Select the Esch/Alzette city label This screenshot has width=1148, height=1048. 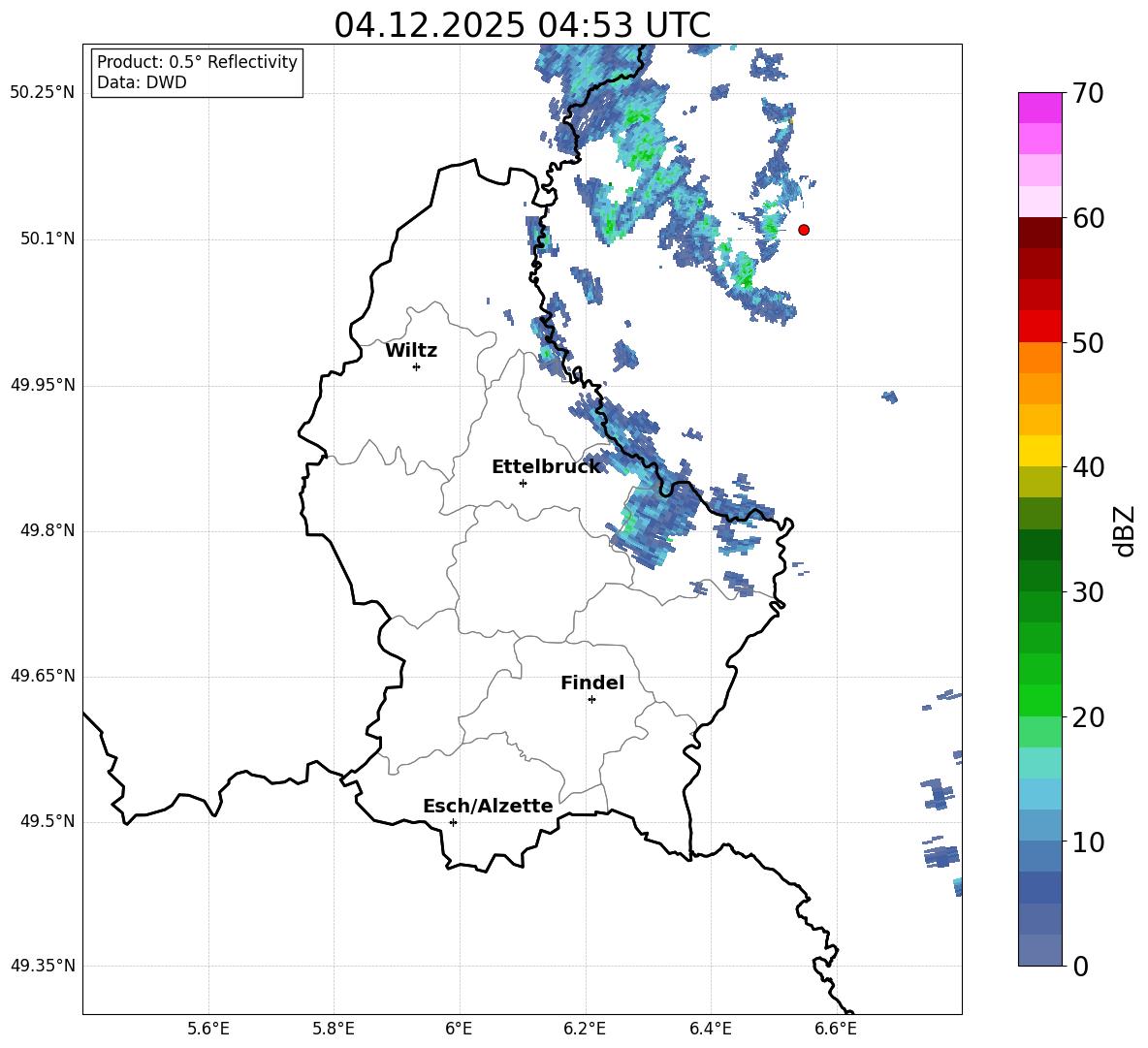(488, 806)
